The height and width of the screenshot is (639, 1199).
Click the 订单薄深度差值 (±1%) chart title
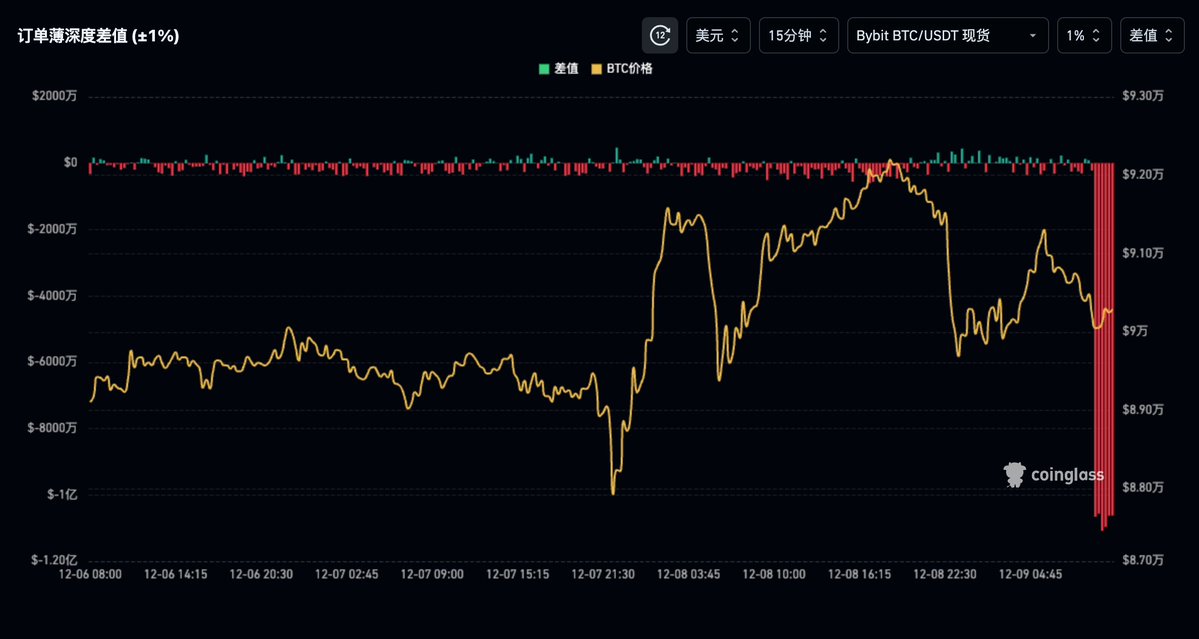tap(98, 36)
